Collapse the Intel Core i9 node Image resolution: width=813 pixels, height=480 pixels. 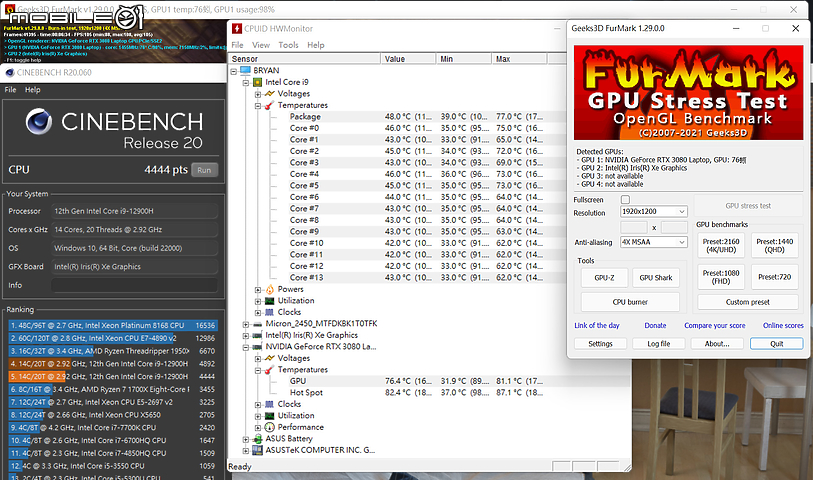click(246, 82)
